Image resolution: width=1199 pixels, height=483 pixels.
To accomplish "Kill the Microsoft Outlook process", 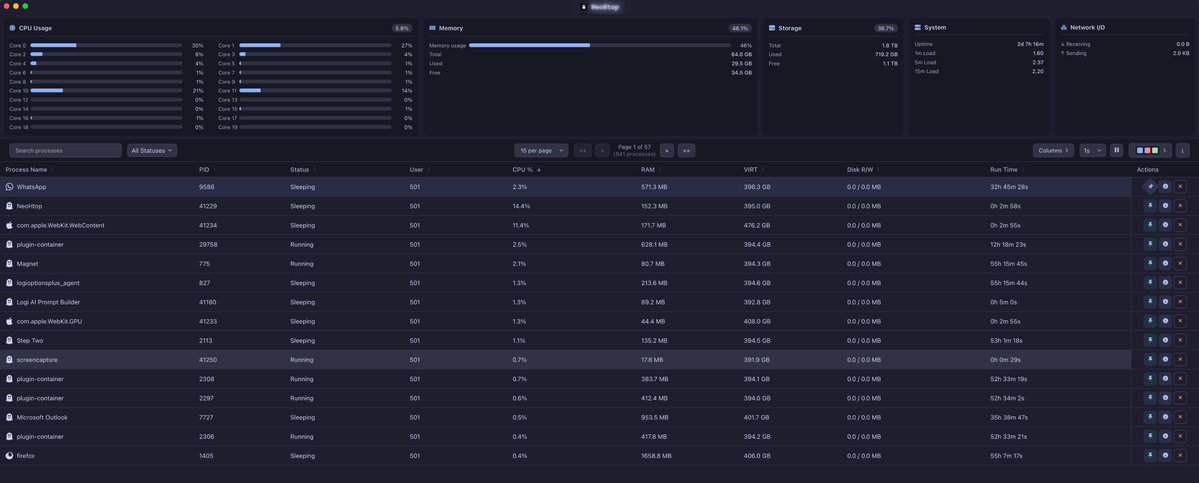I will click(1180, 418).
